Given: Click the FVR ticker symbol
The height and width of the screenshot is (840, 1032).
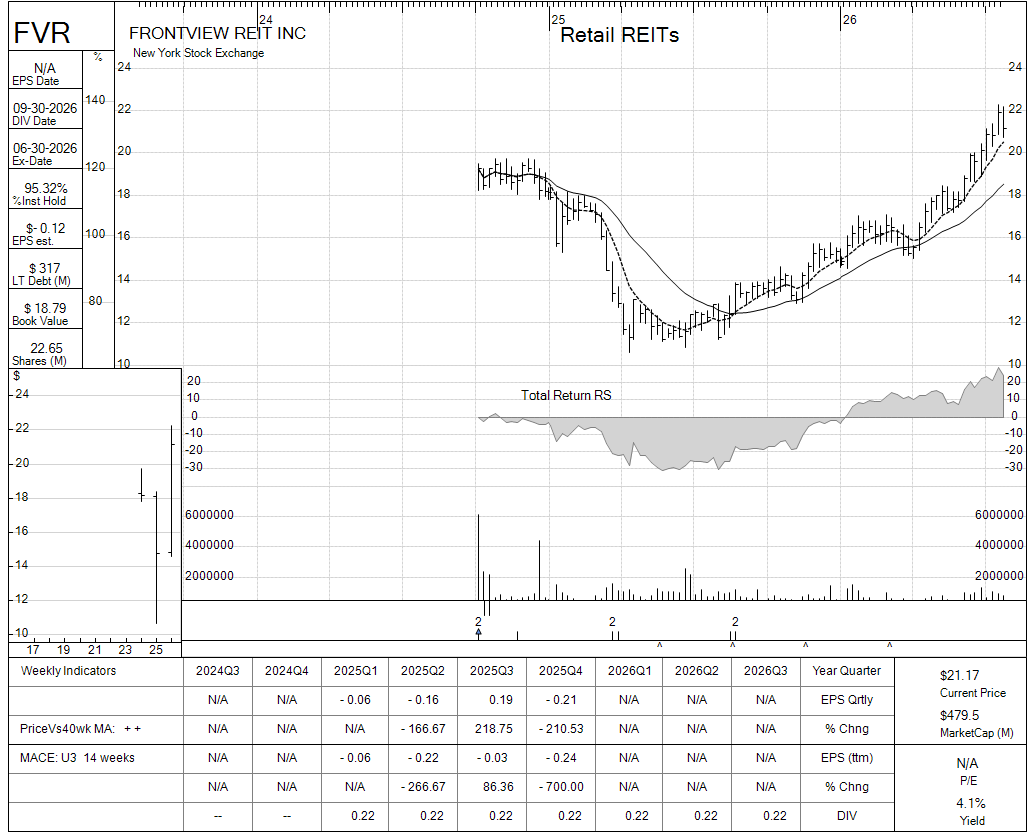Looking at the screenshot, I should pyautogui.click(x=42, y=33).
